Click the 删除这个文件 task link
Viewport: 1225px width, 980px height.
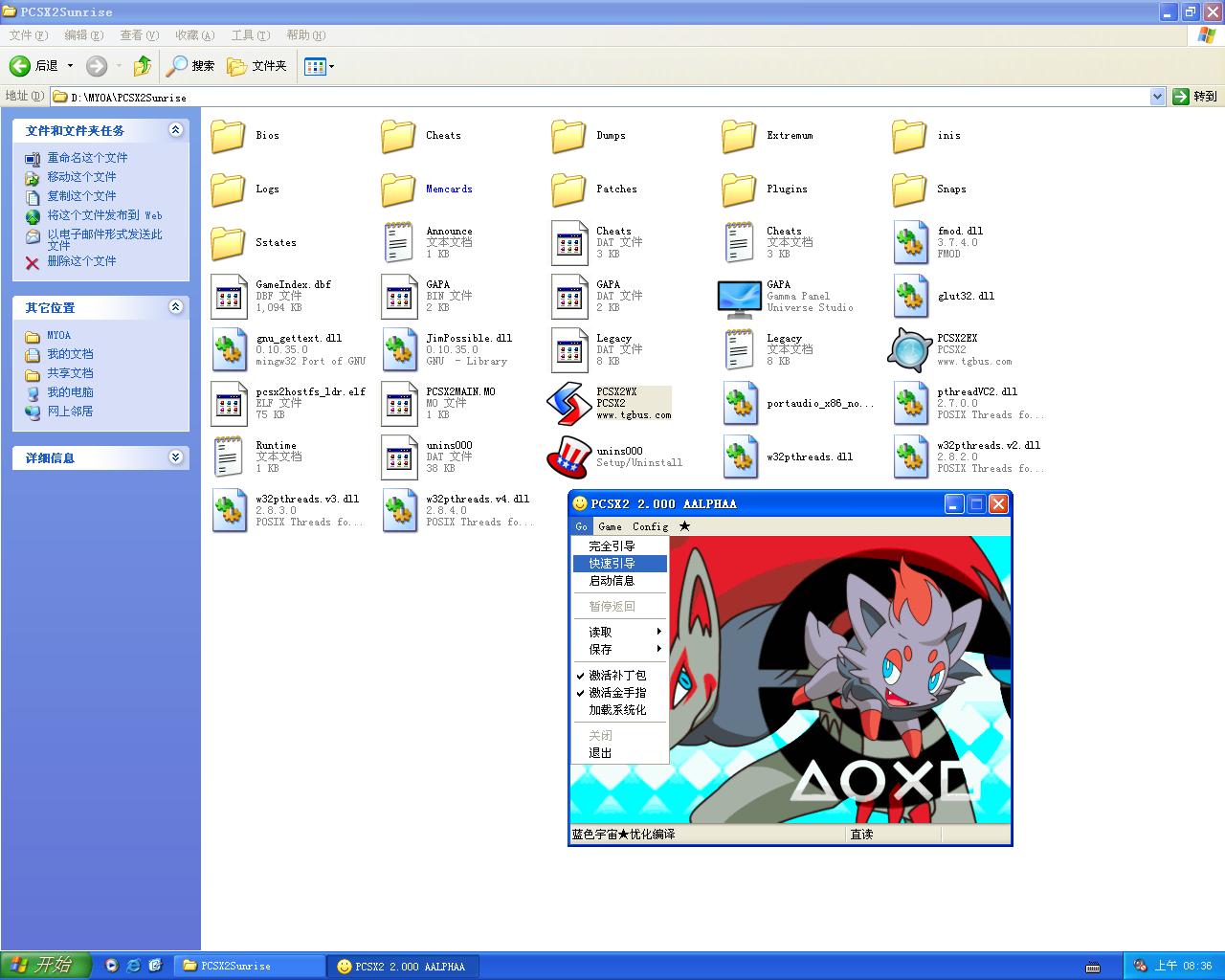pyautogui.click(x=81, y=261)
